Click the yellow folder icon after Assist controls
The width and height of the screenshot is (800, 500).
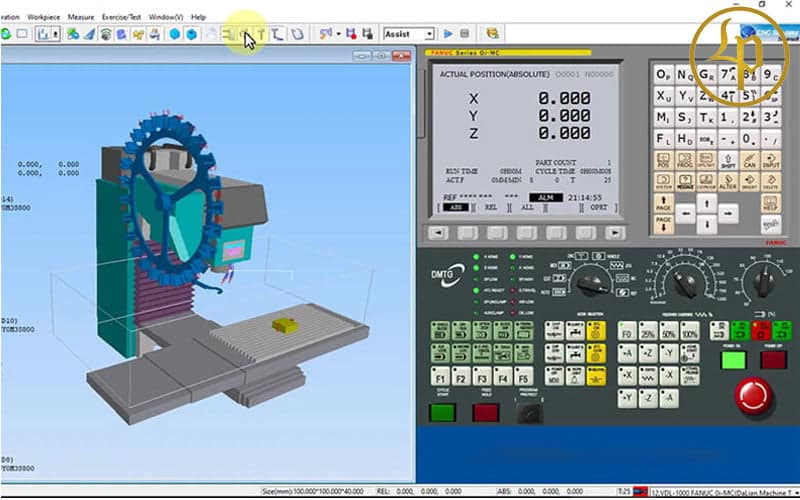(492, 34)
